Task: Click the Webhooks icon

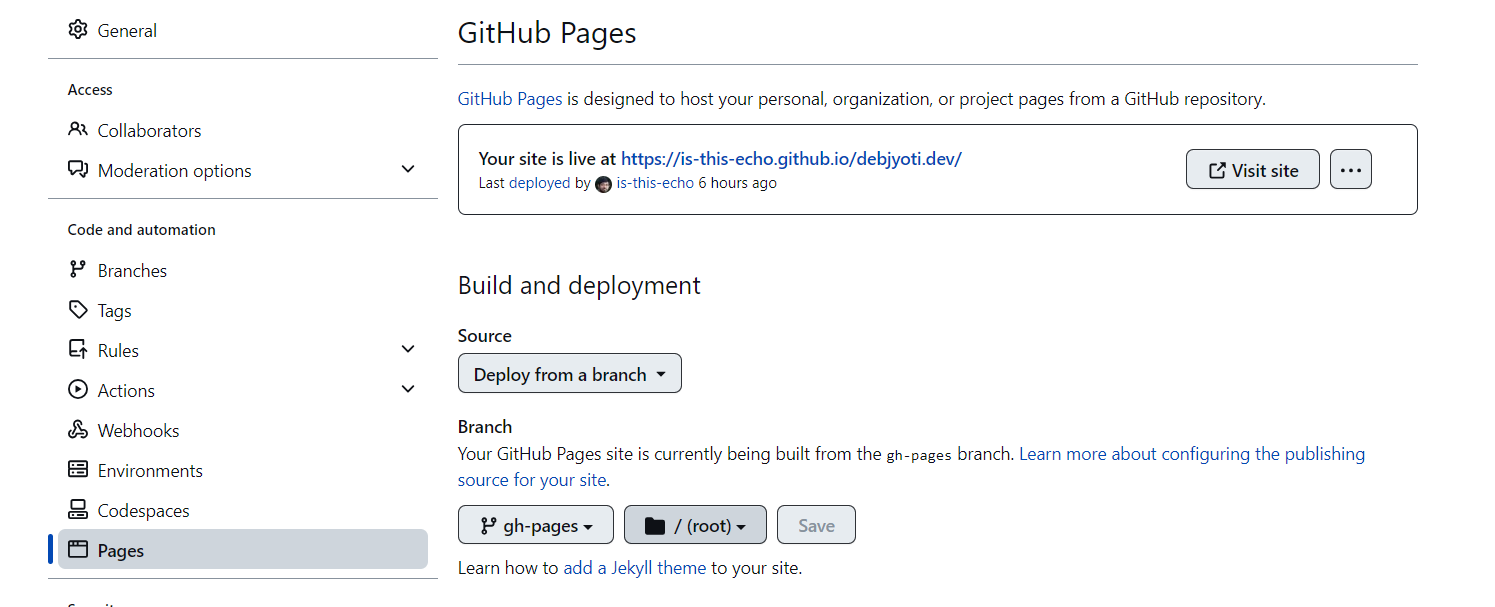Action: pyautogui.click(x=78, y=430)
